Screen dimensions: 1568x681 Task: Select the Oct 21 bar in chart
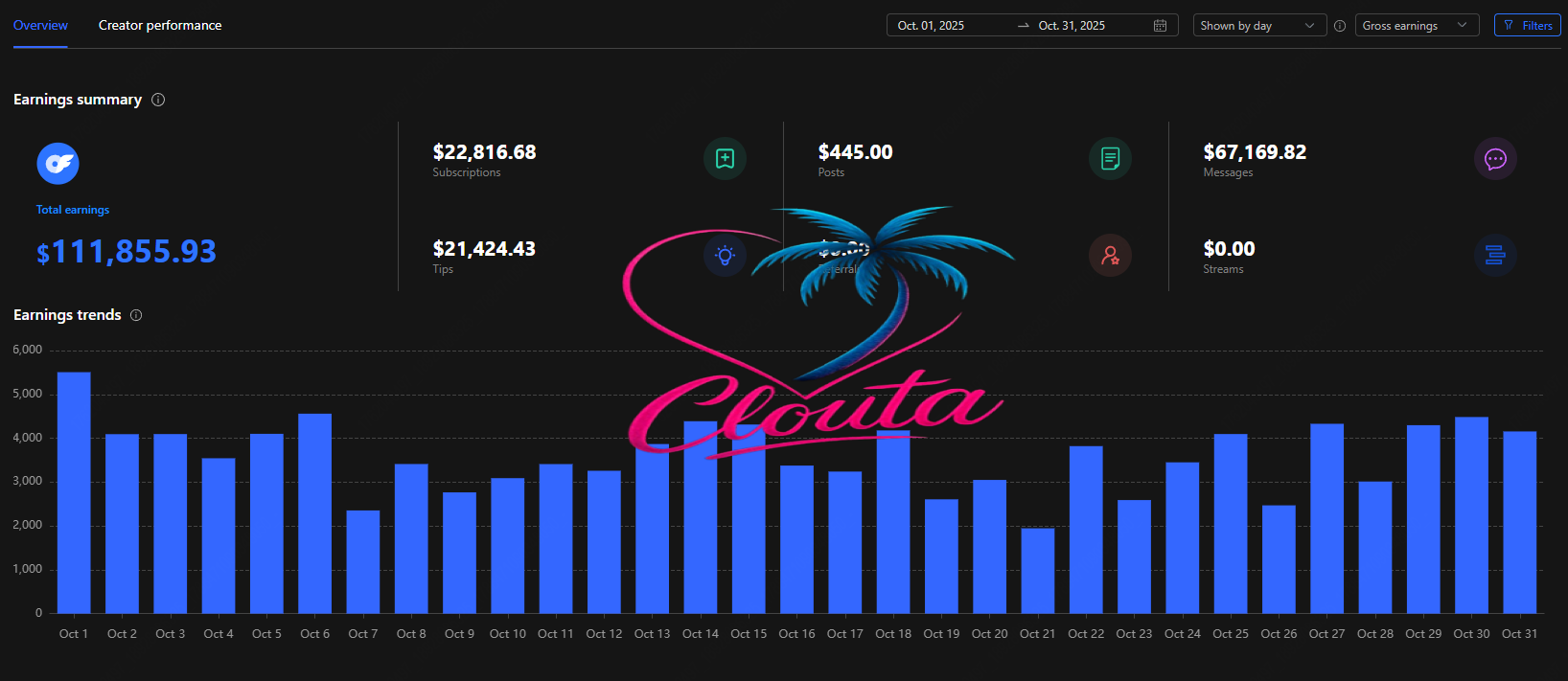(x=1038, y=571)
